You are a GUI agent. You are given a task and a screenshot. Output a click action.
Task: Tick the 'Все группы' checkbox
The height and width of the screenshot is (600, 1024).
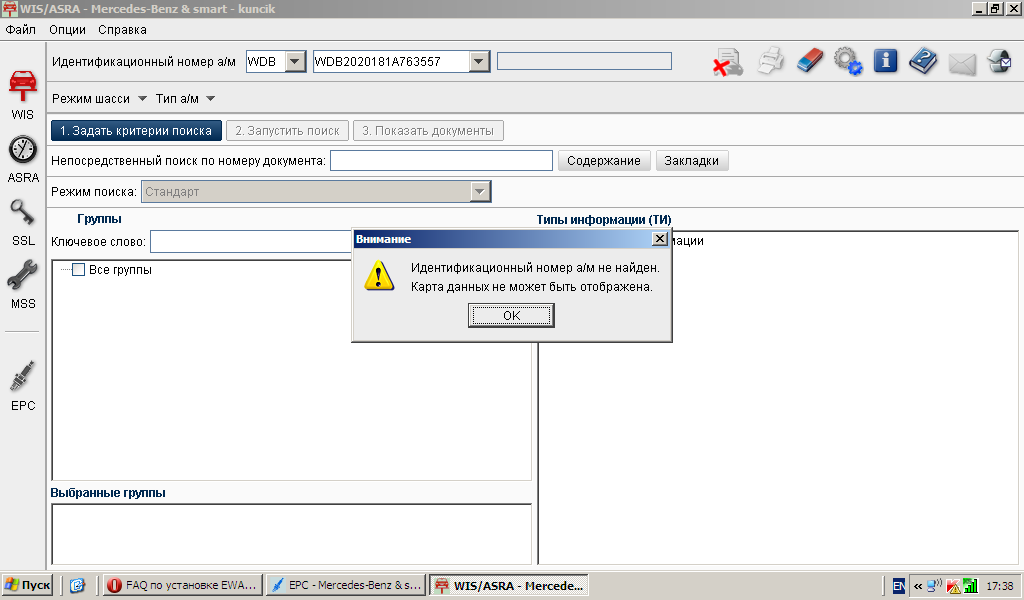point(78,270)
